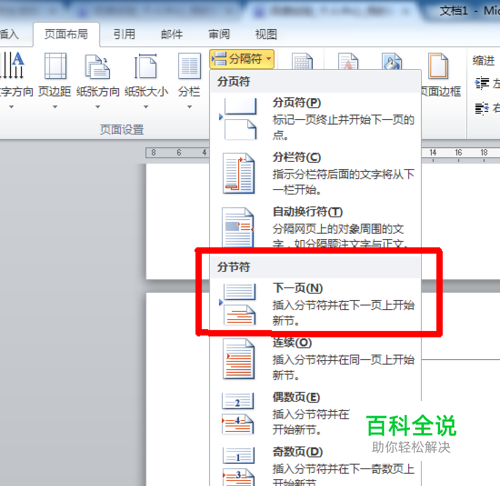The width and height of the screenshot is (500, 486).
Task: Choose 自动换行符(T) text wrapping break
Action: [x=315, y=227]
